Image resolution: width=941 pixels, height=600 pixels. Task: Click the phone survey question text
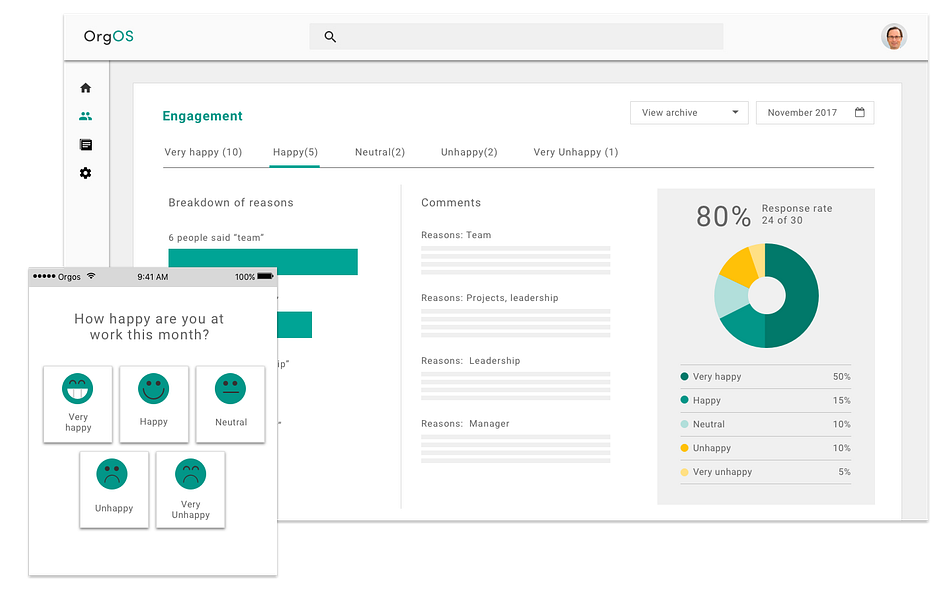(149, 327)
